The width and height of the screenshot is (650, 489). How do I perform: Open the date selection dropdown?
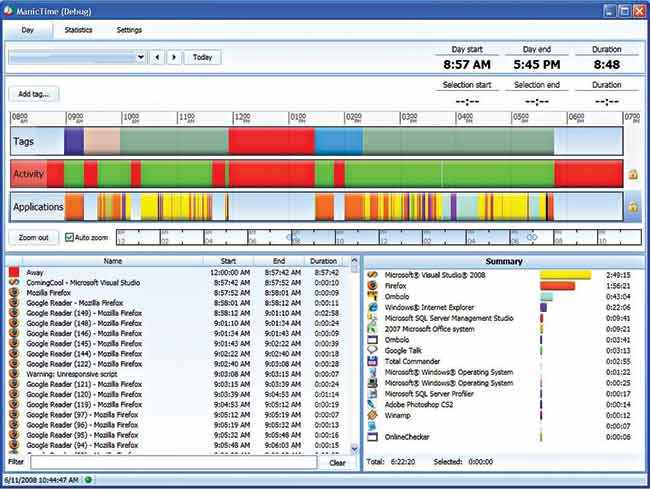(141, 57)
